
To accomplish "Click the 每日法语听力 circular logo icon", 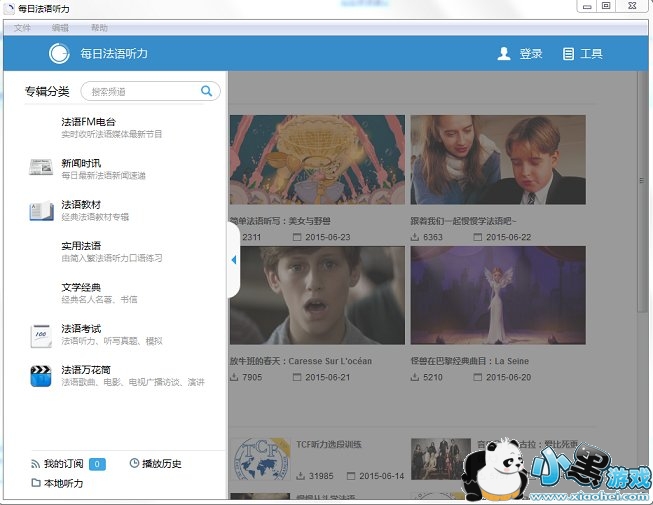I will tap(59, 54).
